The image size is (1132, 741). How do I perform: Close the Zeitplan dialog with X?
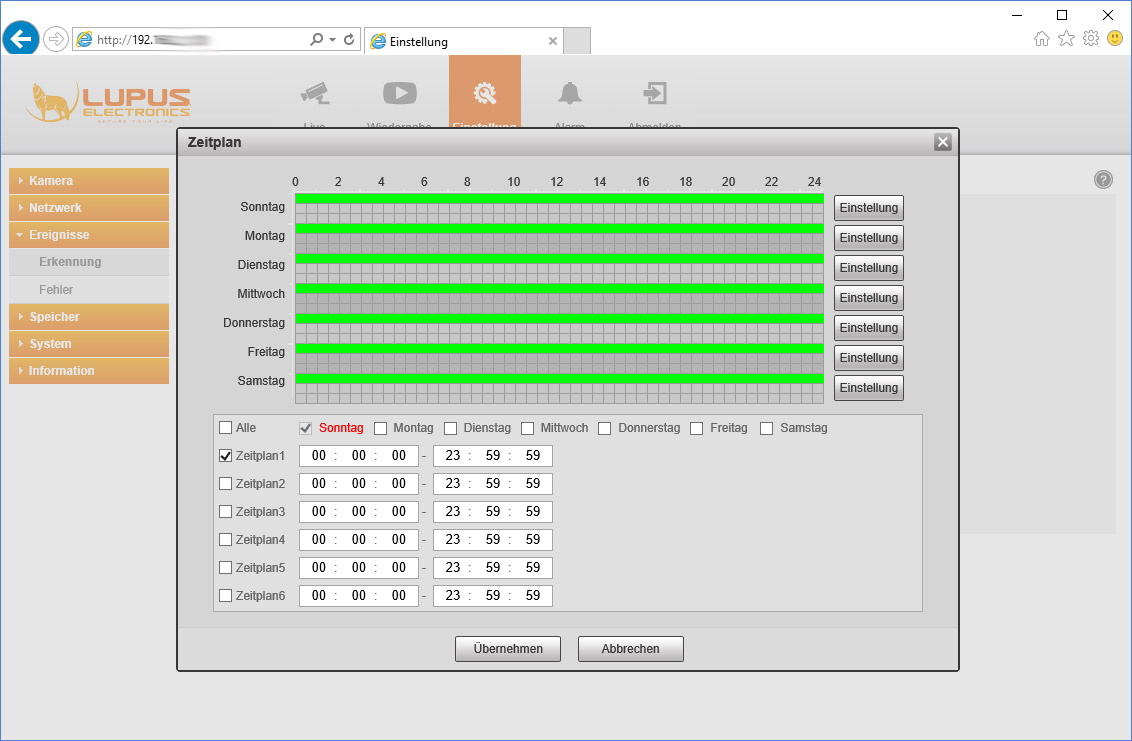pyautogui.click(x=942, y=142)
